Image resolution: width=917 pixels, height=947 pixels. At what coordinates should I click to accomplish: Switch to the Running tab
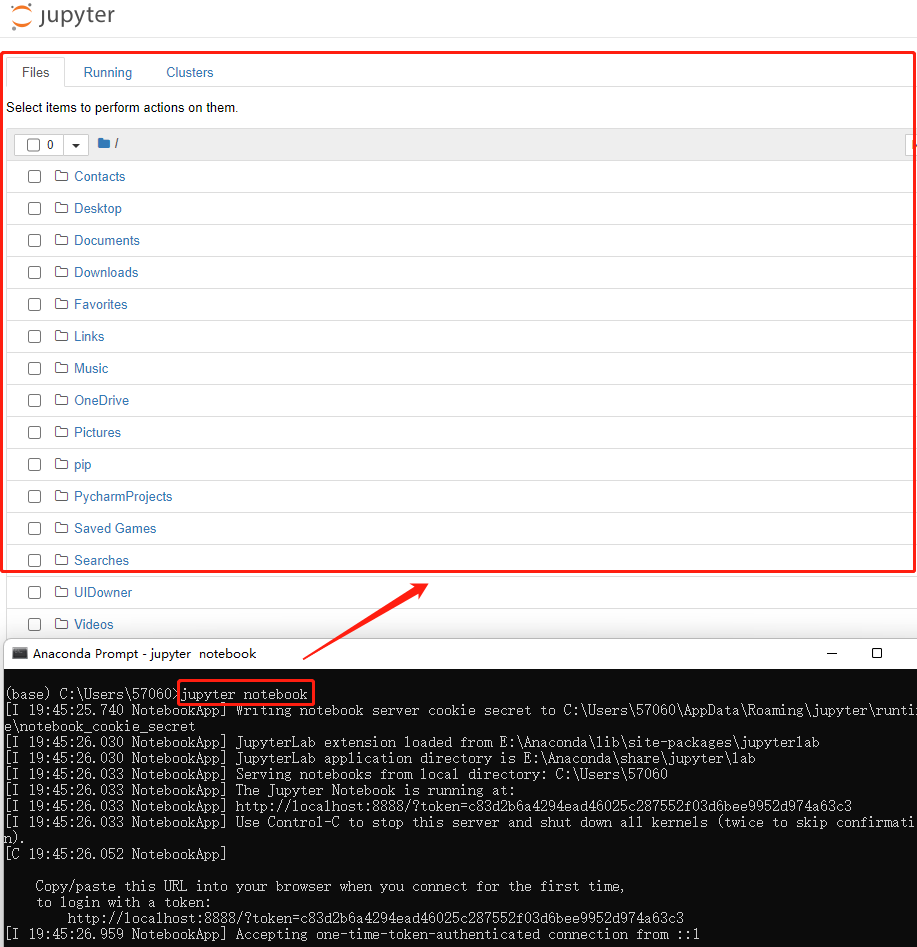point(108,72)
